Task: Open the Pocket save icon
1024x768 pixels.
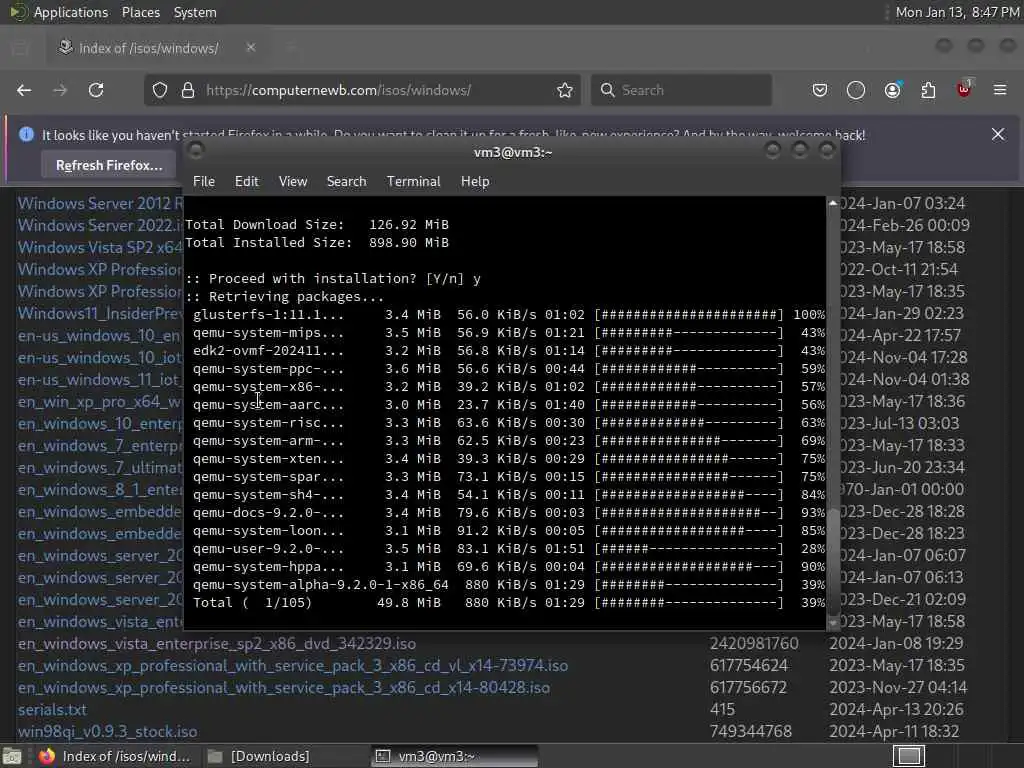Action: [x=820, y=90]
